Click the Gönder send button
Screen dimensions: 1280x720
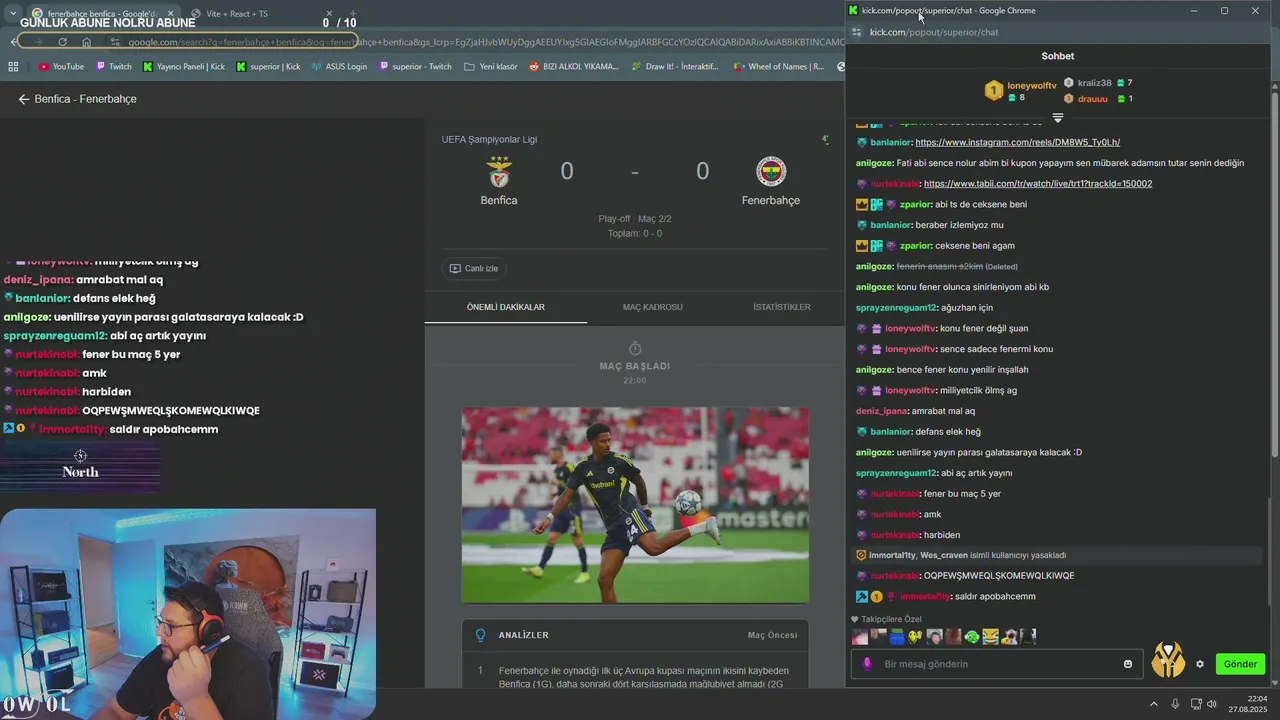[1240, 664]
